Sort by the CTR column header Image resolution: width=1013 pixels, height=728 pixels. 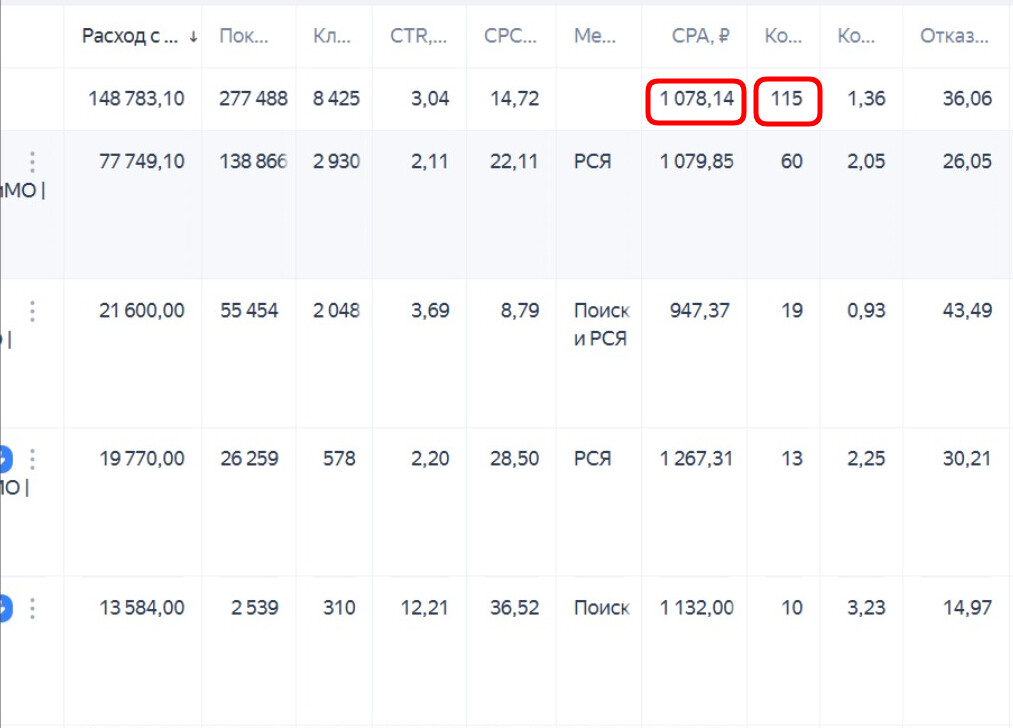click(419, 36)
